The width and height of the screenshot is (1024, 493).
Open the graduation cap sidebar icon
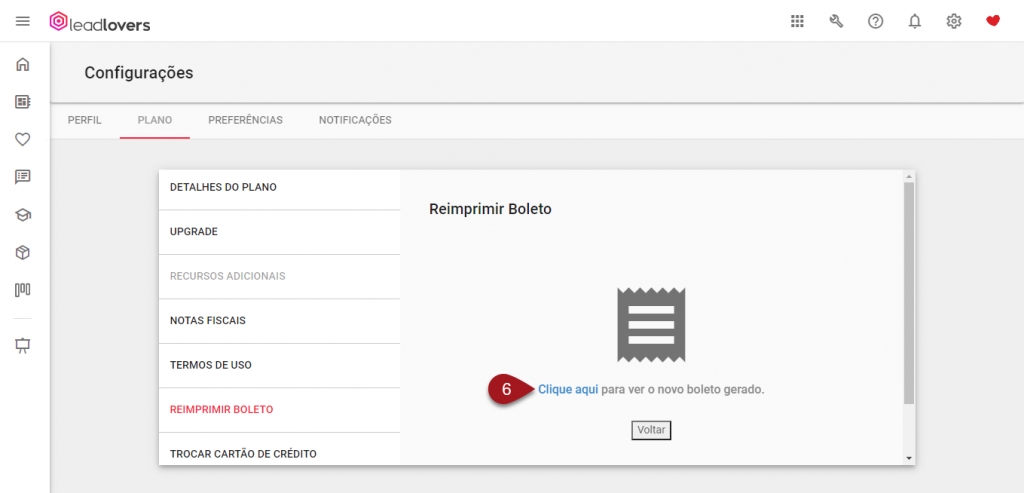(x=23, y=215)
